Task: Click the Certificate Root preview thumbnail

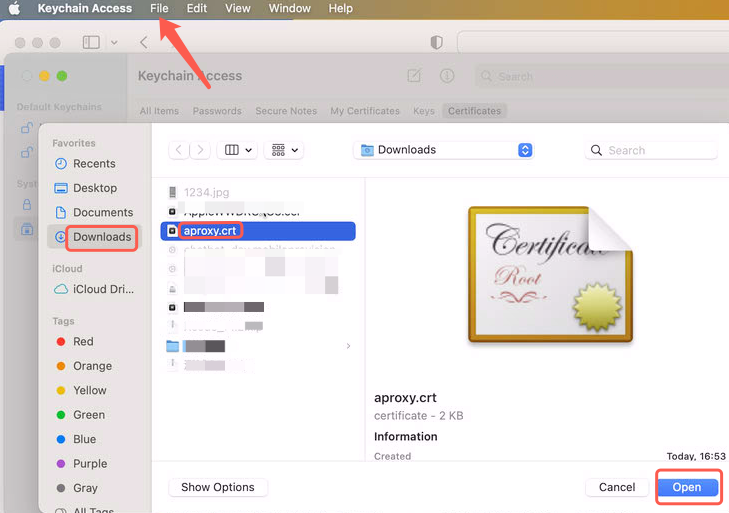Action: 550,274
